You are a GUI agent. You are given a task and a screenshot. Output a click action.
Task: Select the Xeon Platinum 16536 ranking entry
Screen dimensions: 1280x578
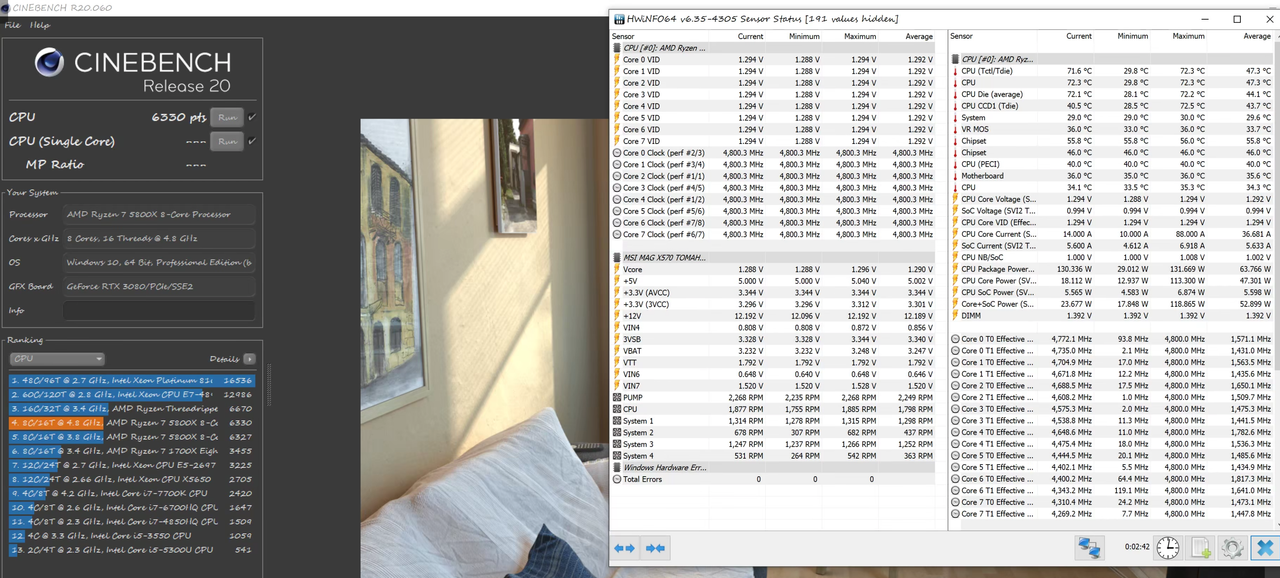132,380
